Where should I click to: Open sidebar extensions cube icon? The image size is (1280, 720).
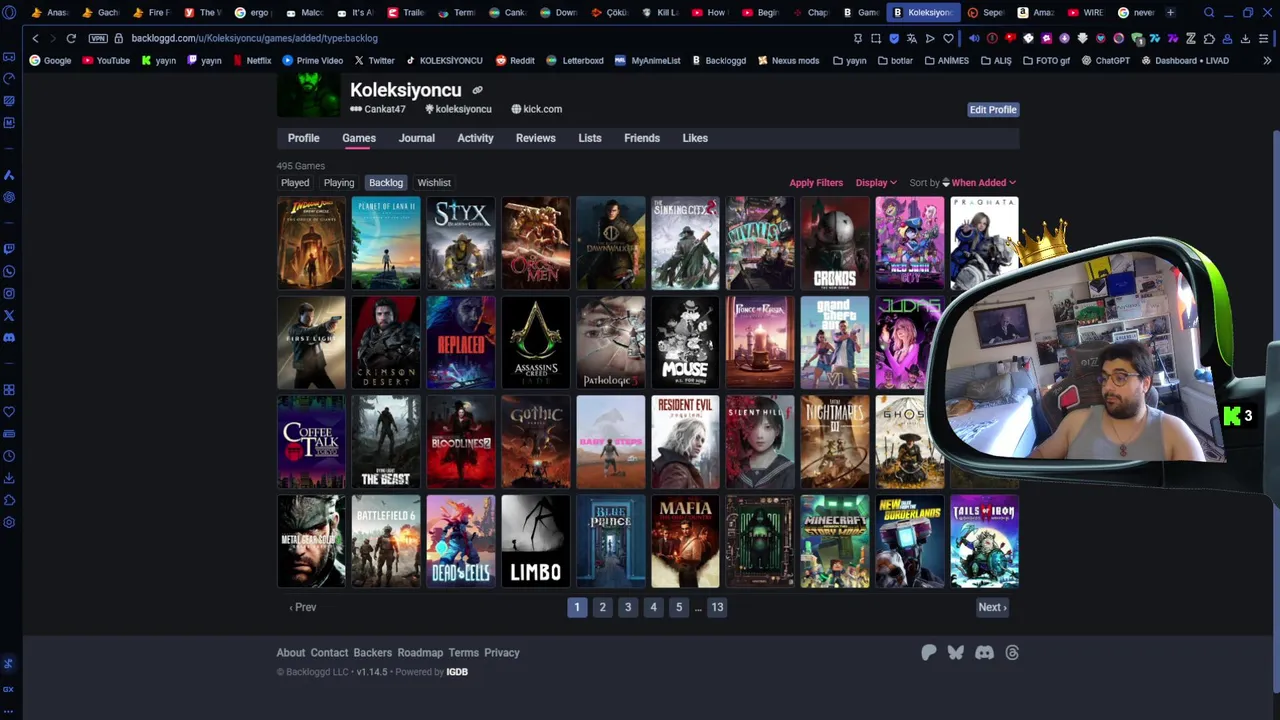(9, 500)
